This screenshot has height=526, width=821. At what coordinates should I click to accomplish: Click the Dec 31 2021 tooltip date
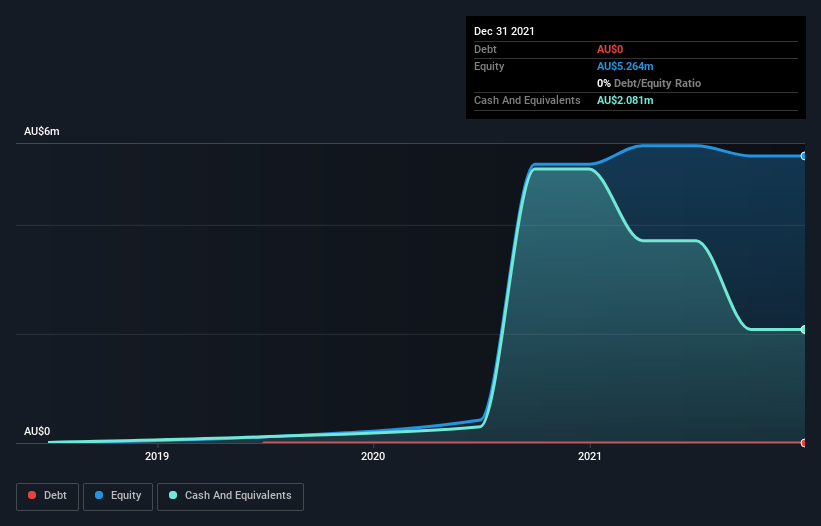[504, 31]
